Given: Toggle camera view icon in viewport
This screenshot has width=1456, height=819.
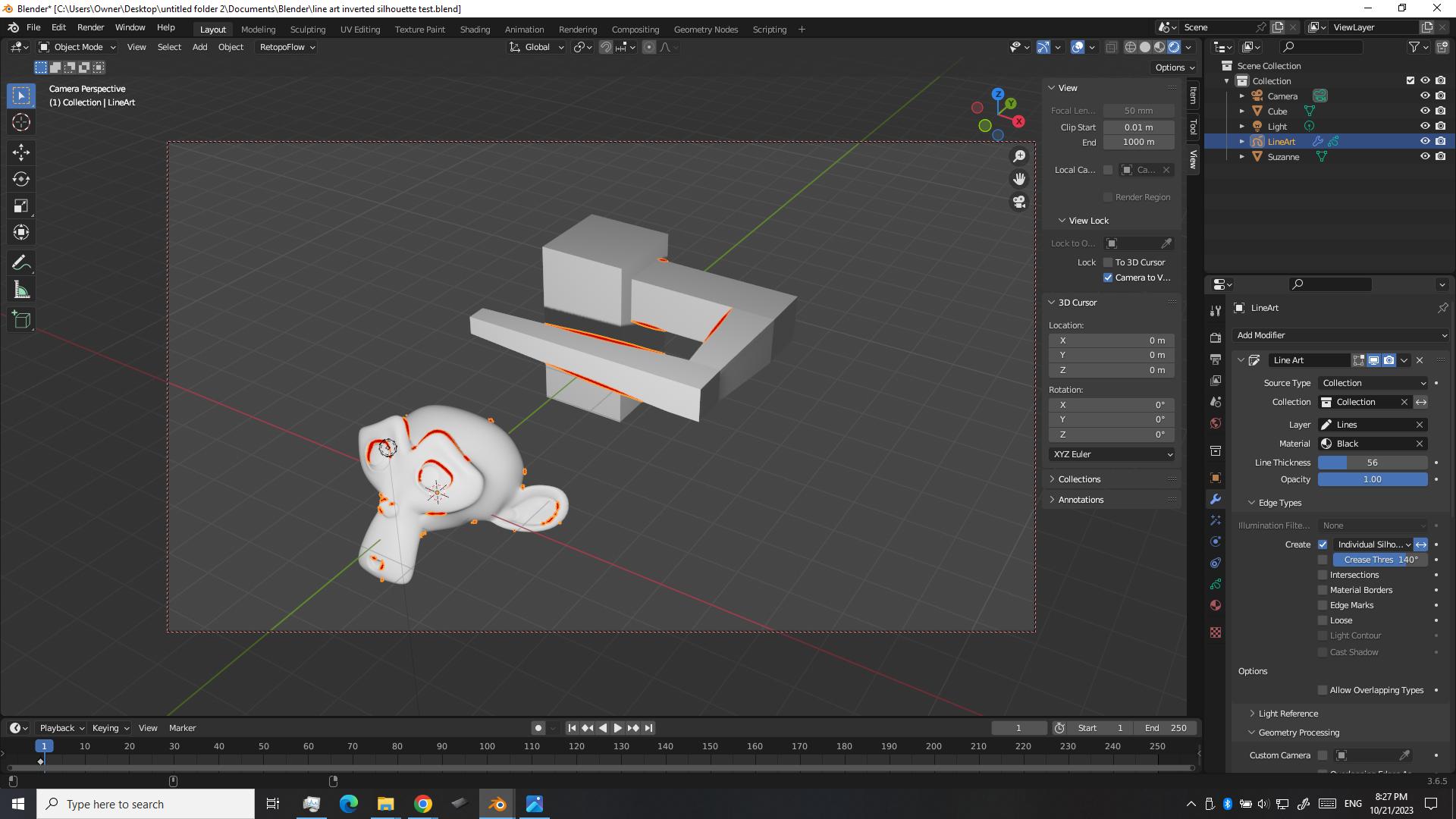Looking at the screenshot, I should click(x=1019, y=202).
